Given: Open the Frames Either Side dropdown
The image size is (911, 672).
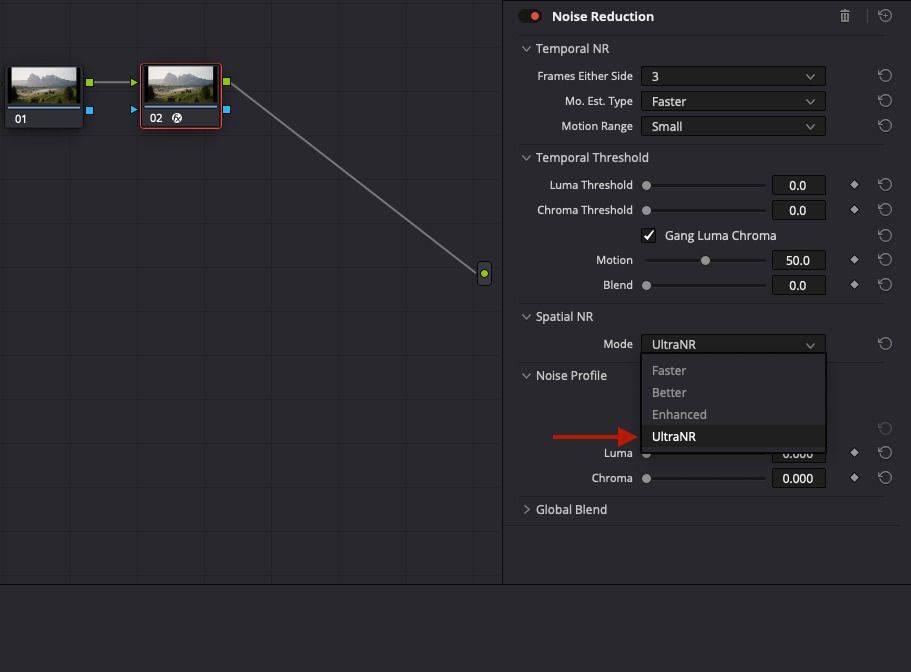Looking at the screenshot, I should click(x=732, y=75).
